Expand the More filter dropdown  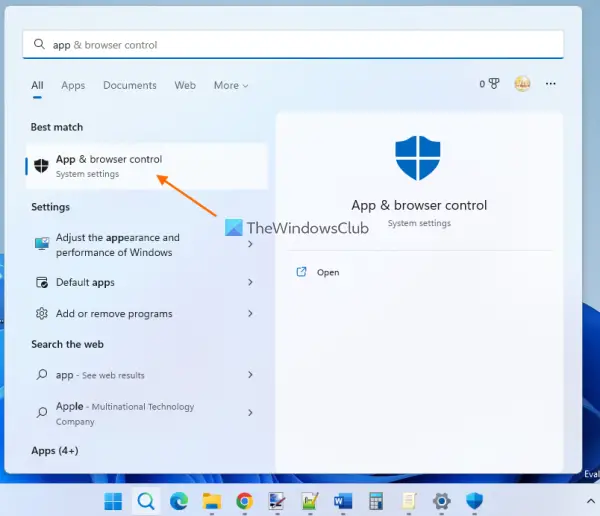231,85
